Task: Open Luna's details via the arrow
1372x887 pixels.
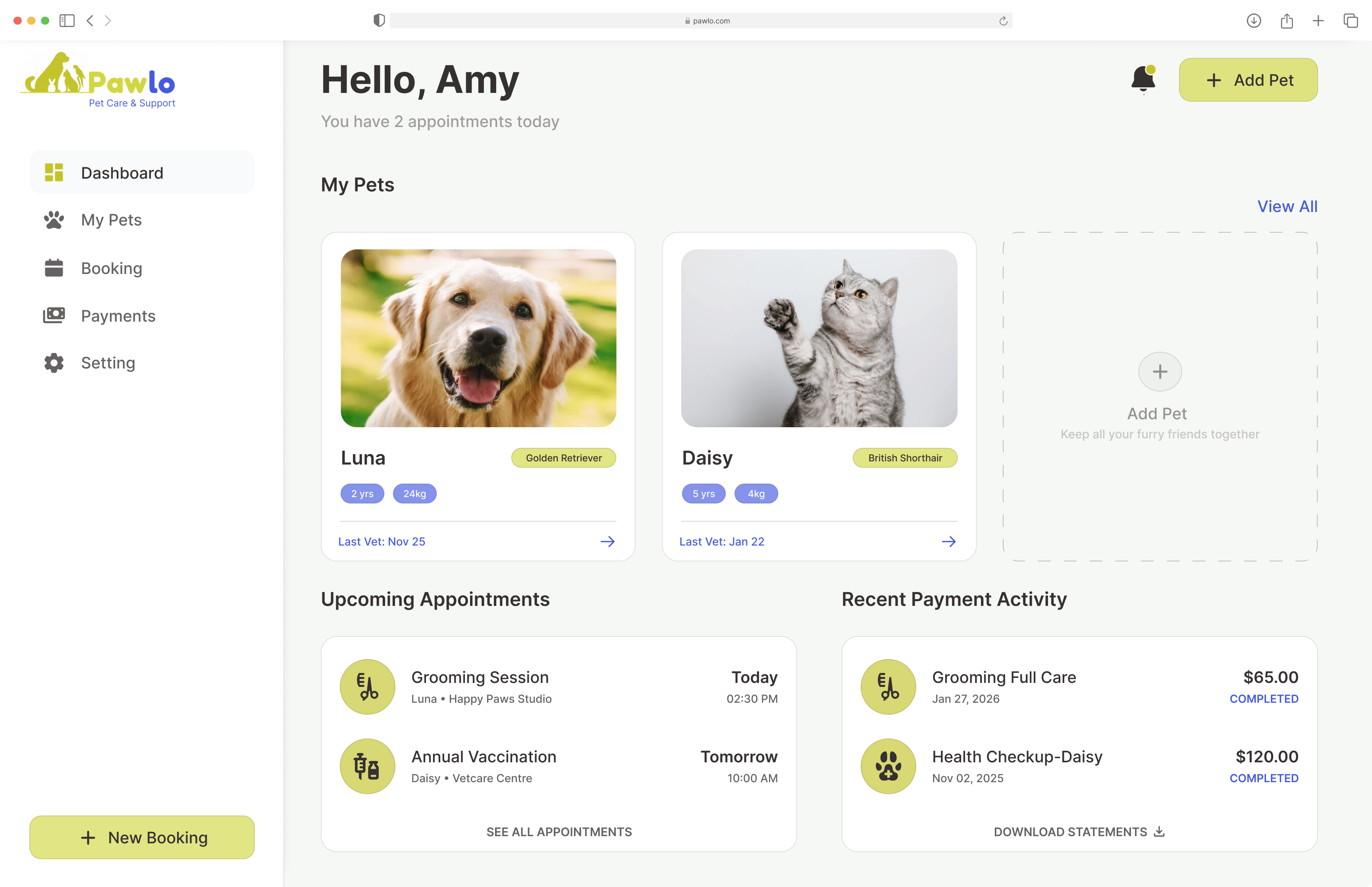Action: (x=609, y=541)
